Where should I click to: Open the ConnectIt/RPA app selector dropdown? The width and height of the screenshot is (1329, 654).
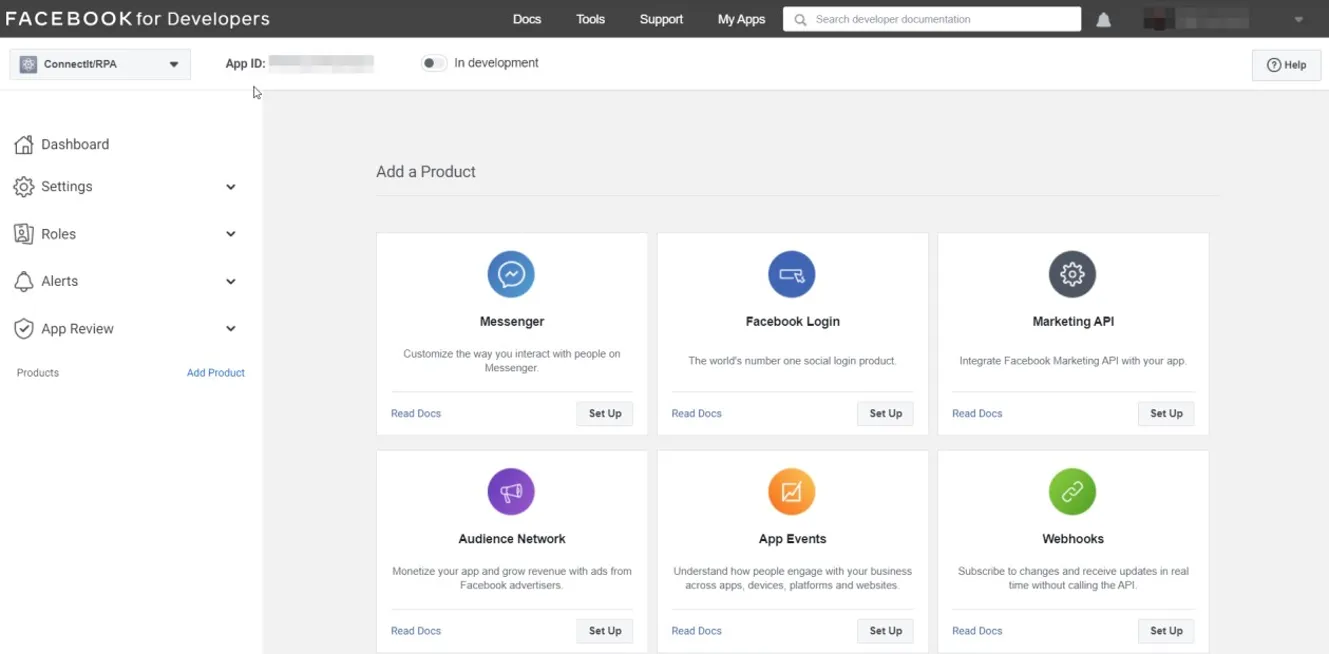pyautogui.click(x=100, y=64)
